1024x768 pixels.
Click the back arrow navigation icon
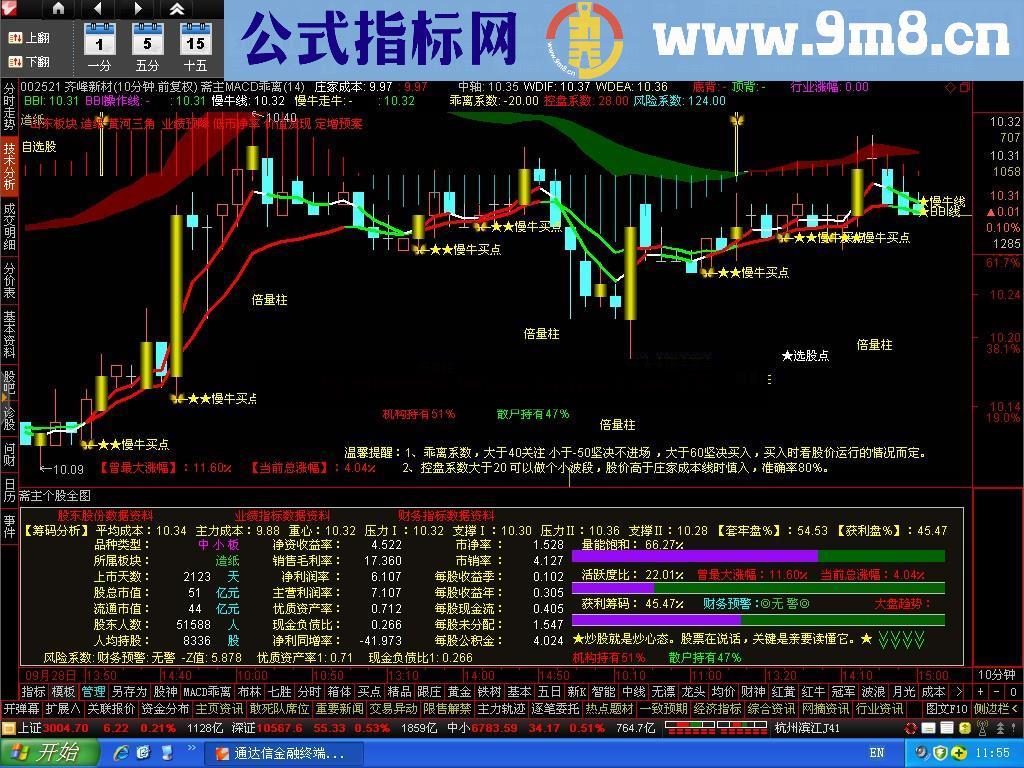point(97,9)
